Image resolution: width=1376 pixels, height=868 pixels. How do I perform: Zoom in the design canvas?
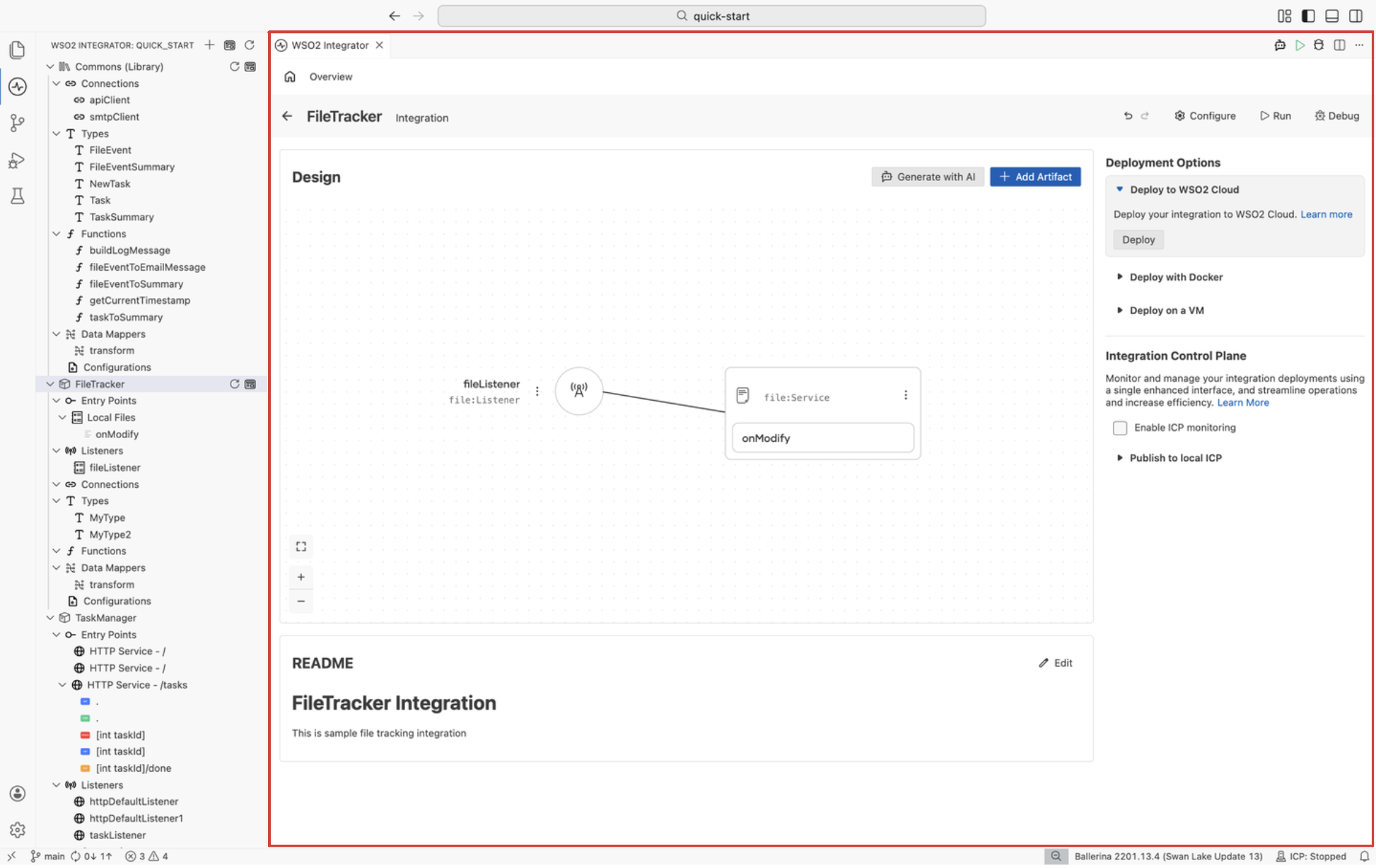pyautogui.click(x=301, y=577)
